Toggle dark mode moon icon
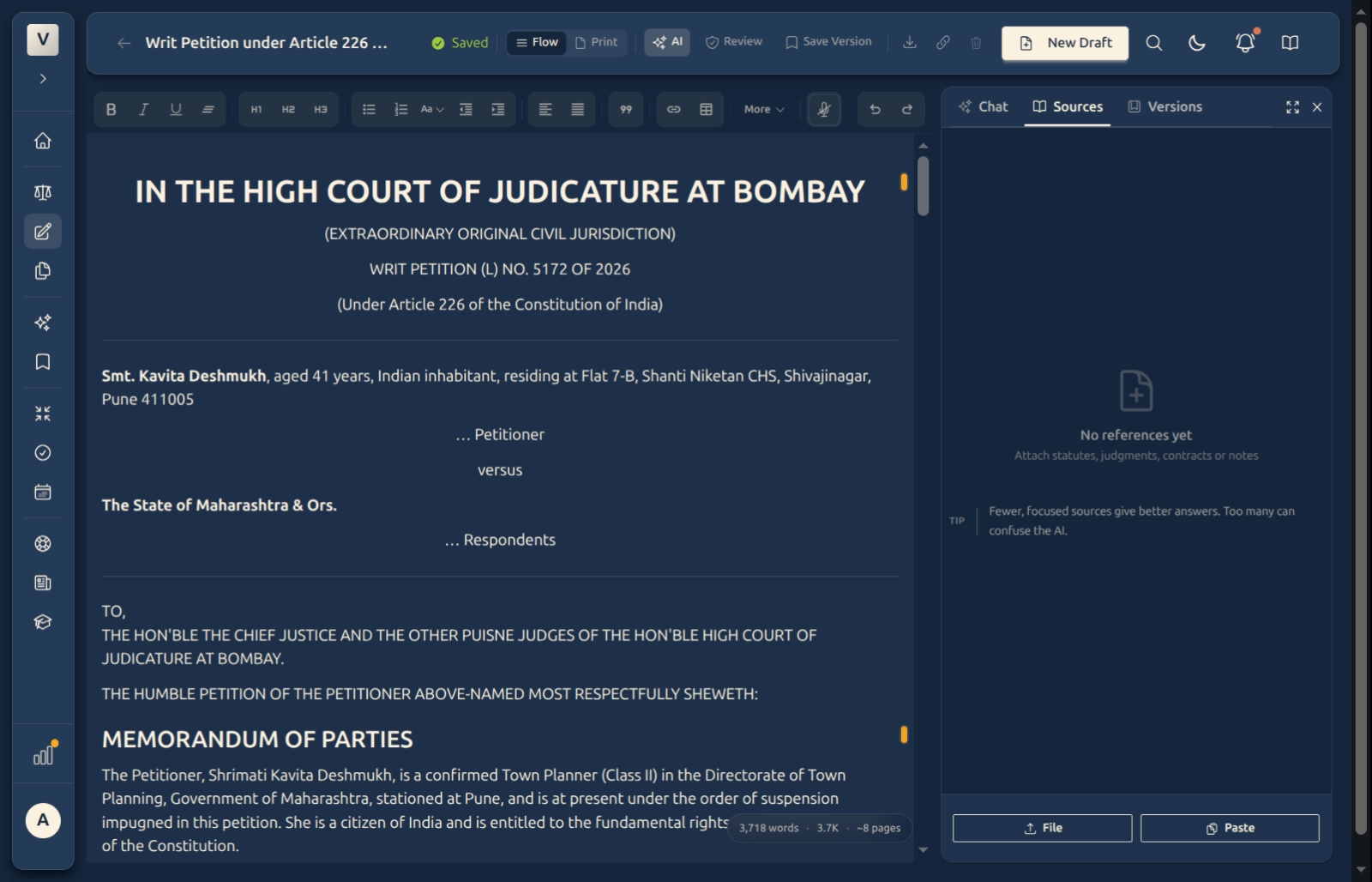 [x=1197, y=43]
